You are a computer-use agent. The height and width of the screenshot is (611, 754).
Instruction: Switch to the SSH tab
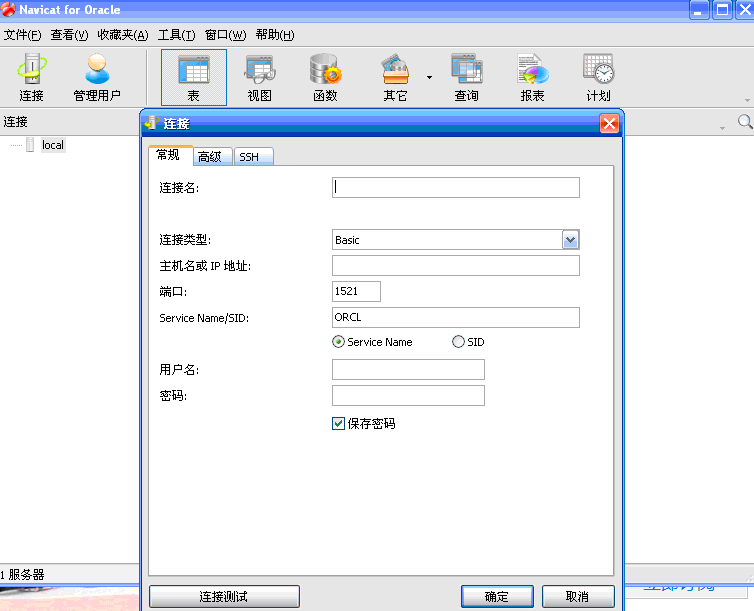coord(248,157)
